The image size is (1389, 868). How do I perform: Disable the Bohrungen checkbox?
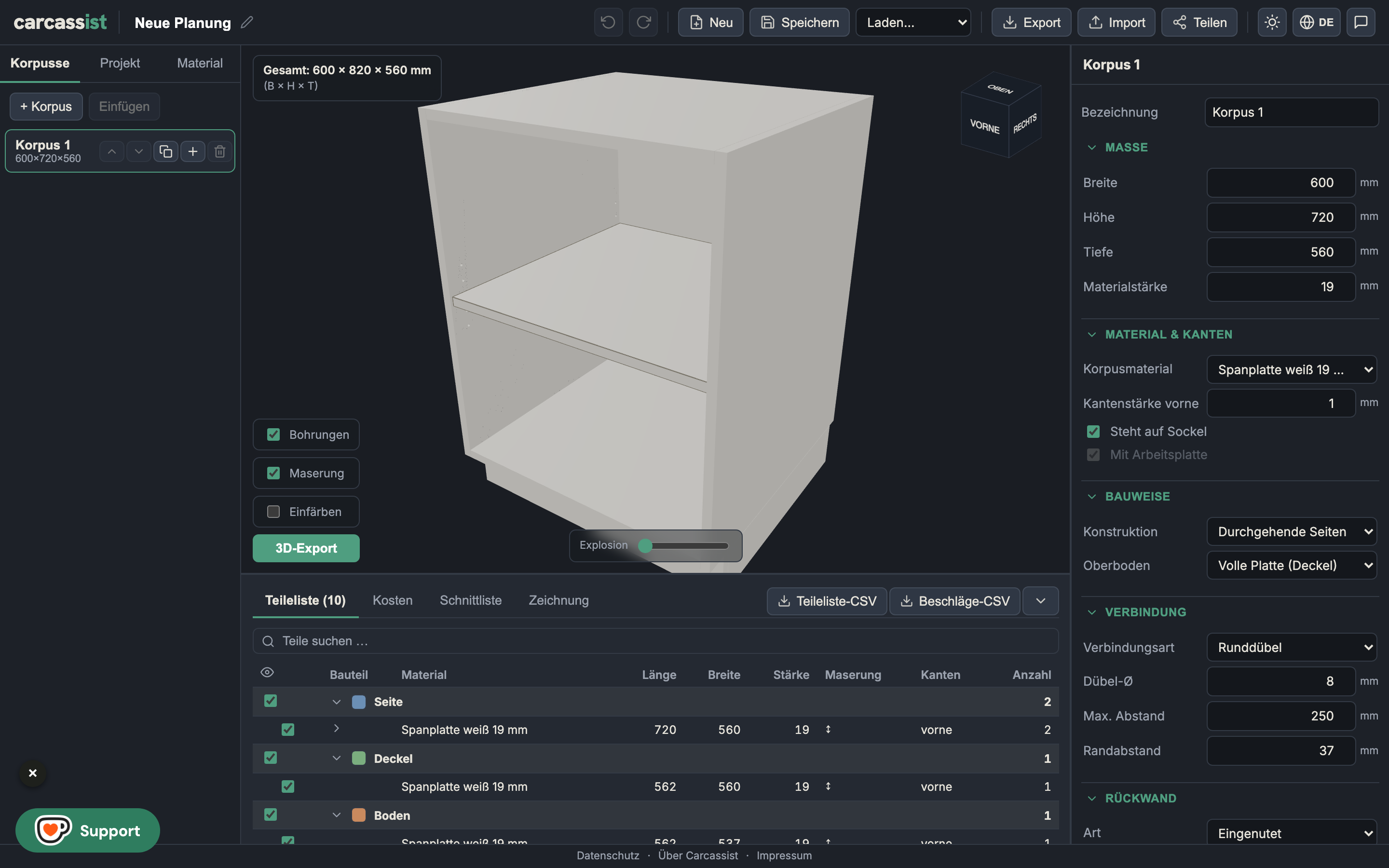[x=273, y=434]
